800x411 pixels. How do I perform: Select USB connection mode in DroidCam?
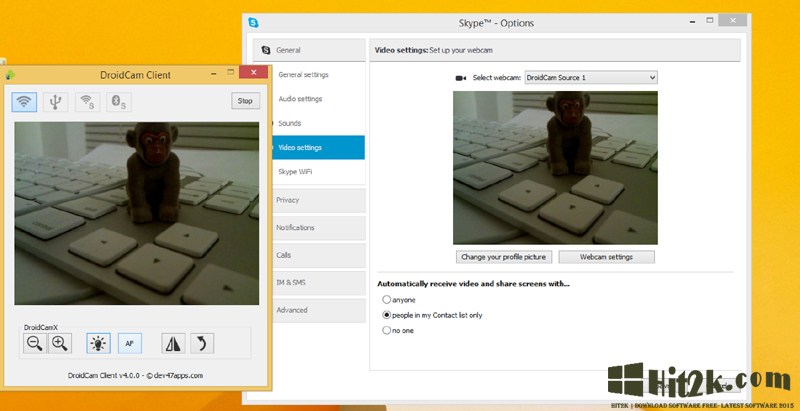click(56, 102)
